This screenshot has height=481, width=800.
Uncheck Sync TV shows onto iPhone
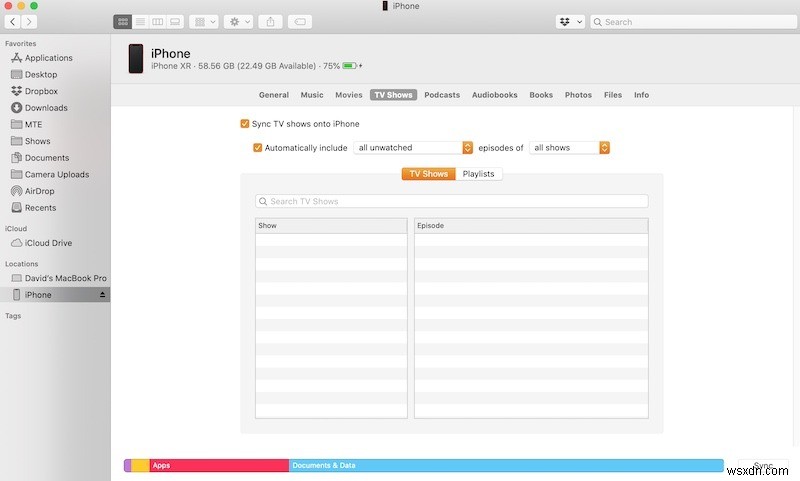[x=245, y=124]
